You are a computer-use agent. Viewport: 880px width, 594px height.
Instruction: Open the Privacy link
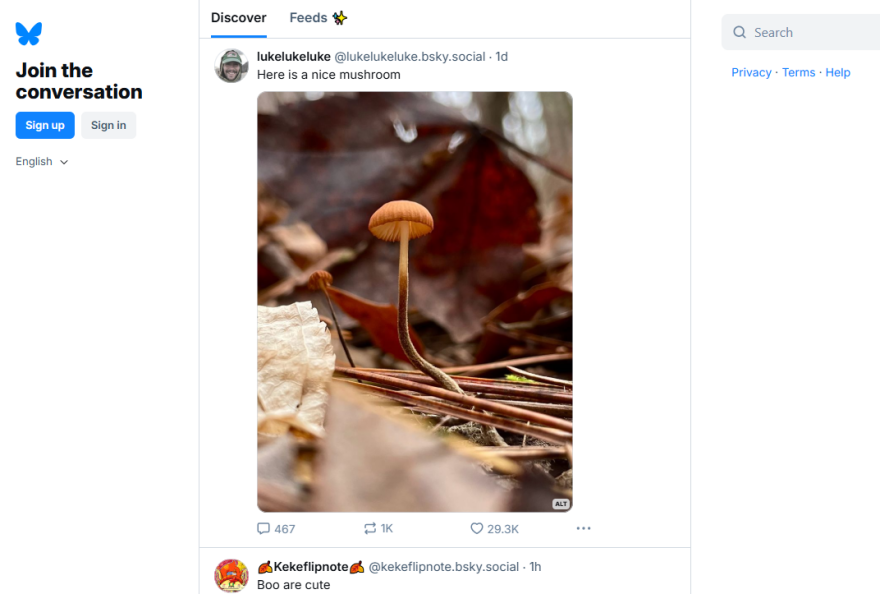click(x=751, y=72)
